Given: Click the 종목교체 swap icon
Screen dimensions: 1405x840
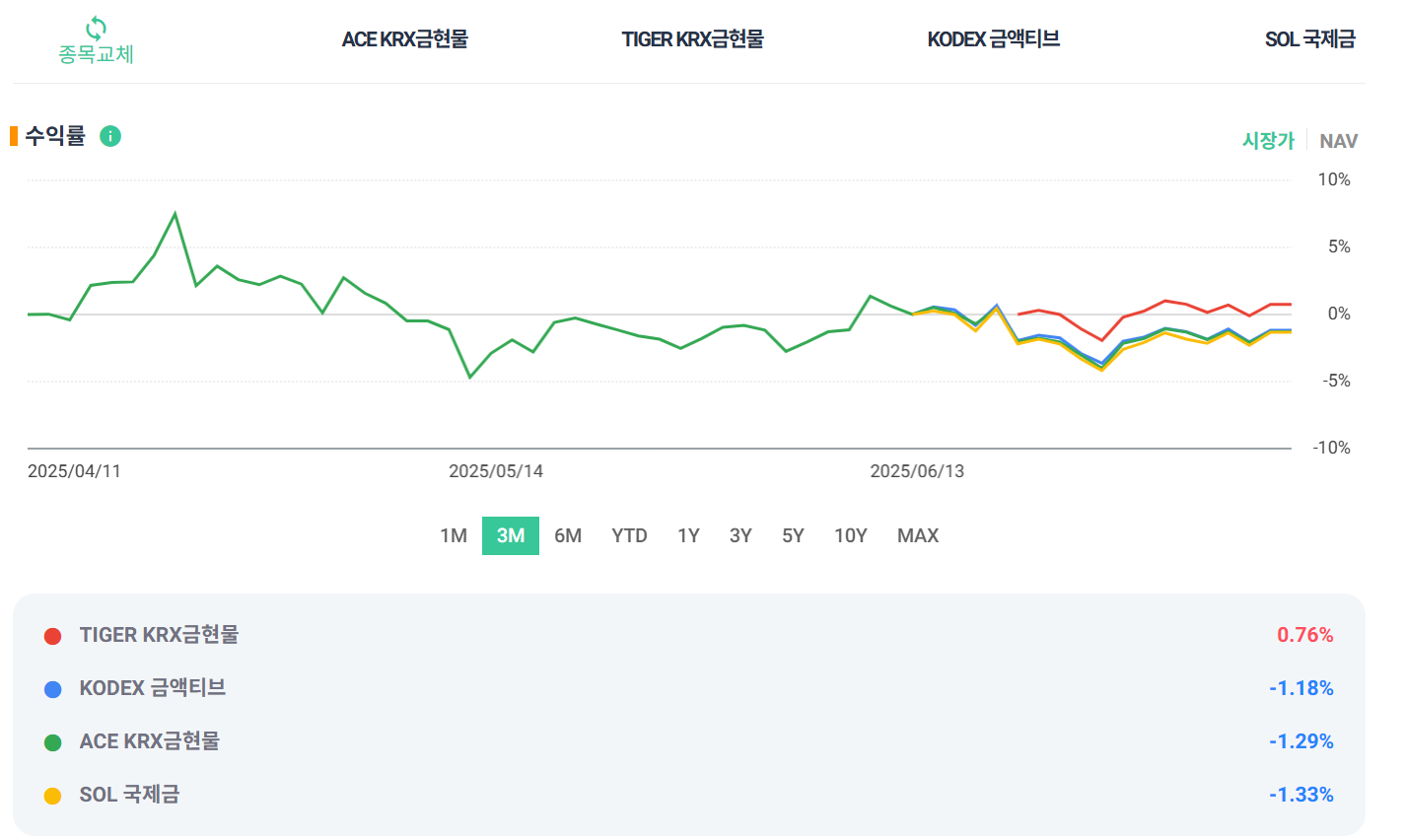Looking at the screenshot, I should click(x=96, y=28).
